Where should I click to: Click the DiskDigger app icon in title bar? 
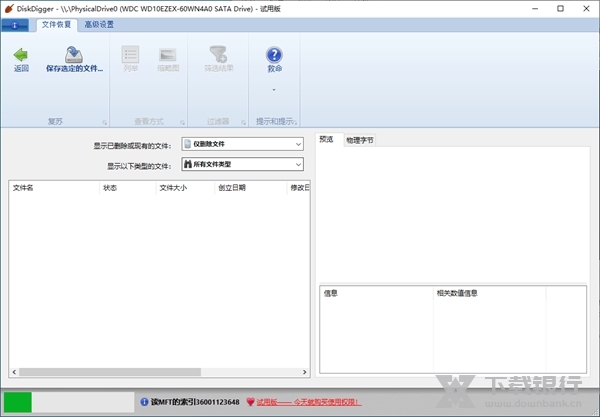[9, 8]
